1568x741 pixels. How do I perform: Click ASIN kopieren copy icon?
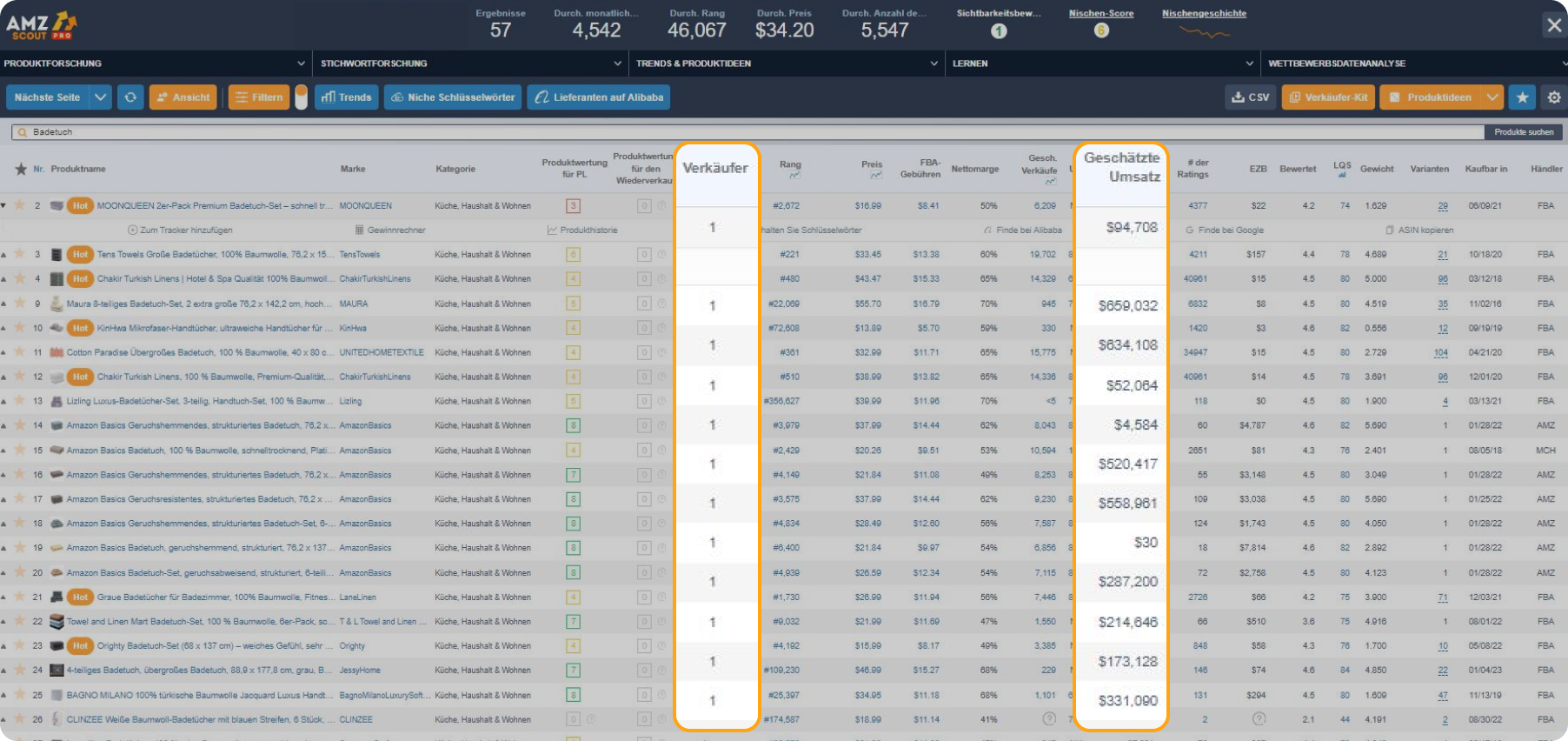tap(1390, 230)
